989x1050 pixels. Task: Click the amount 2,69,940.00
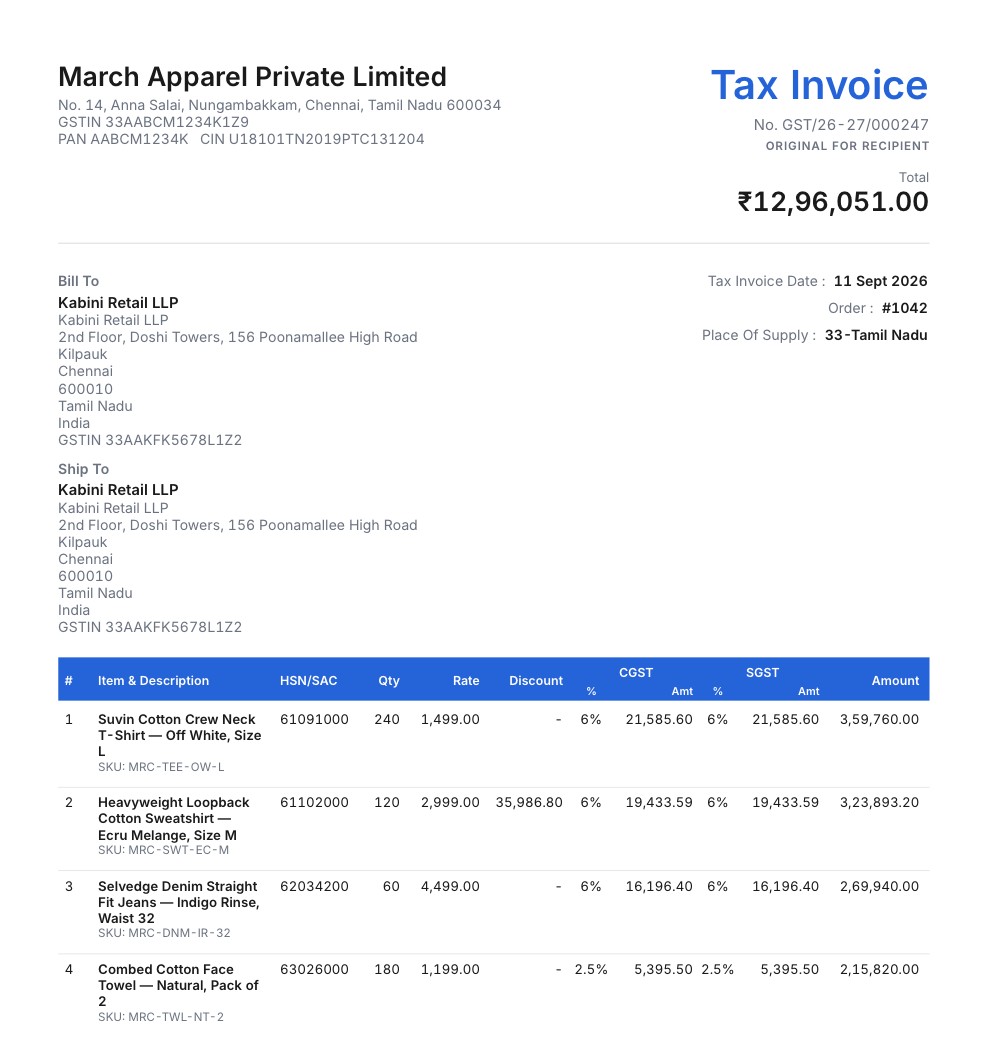click(879, 886)
